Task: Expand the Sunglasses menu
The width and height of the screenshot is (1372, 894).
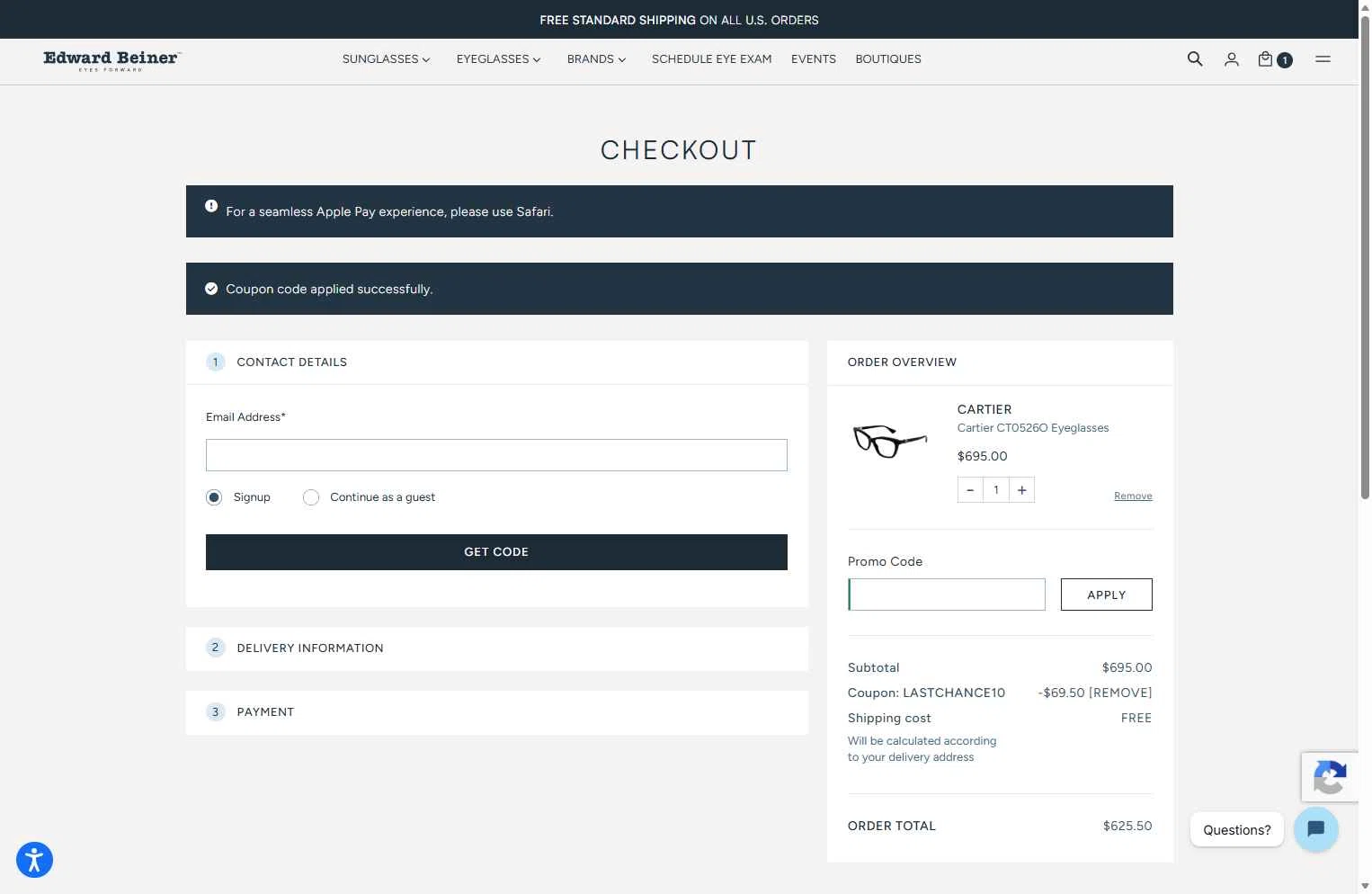Action: [x=386, y=59]
